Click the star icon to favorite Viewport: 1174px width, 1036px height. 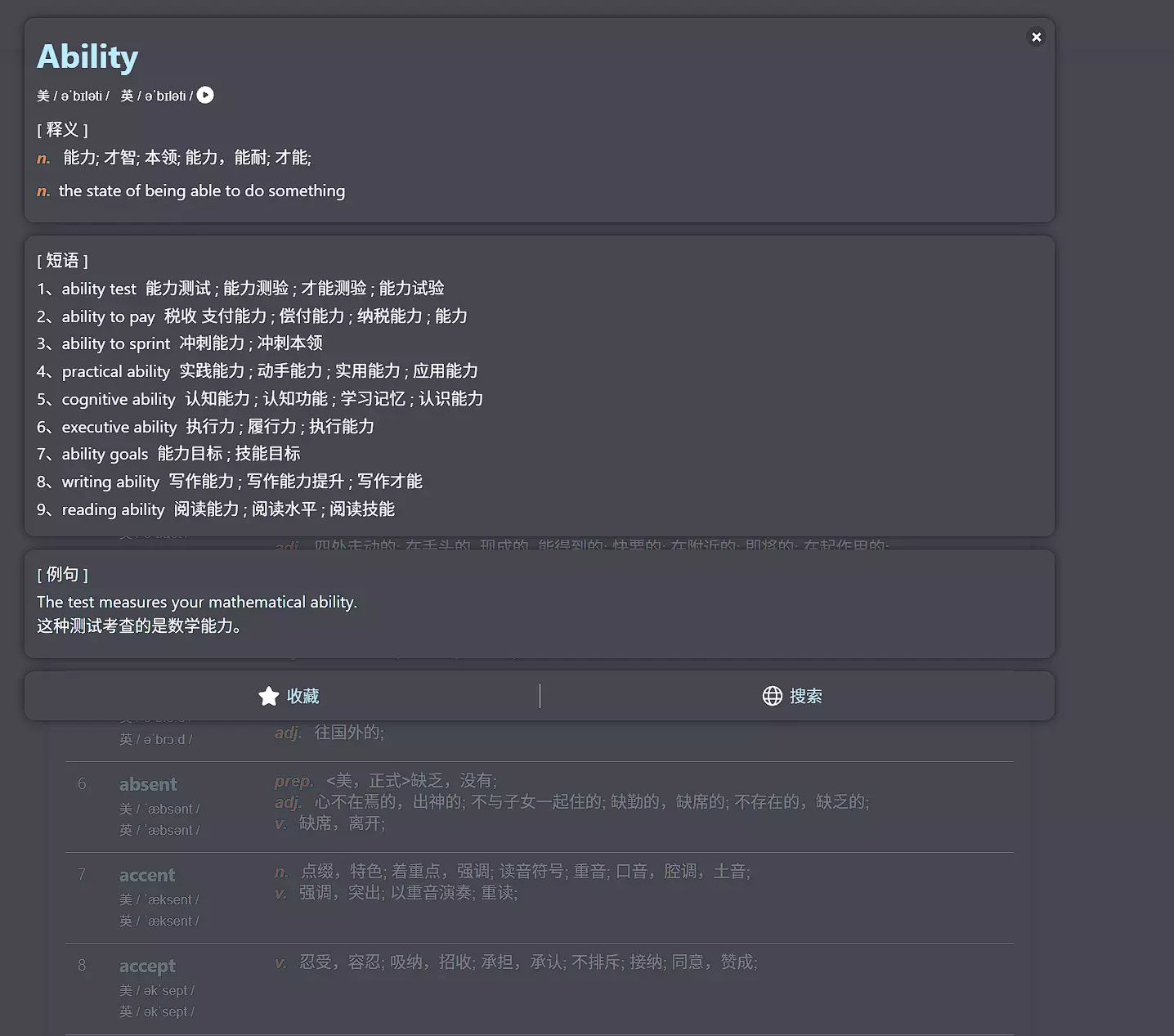click(269, 696)
